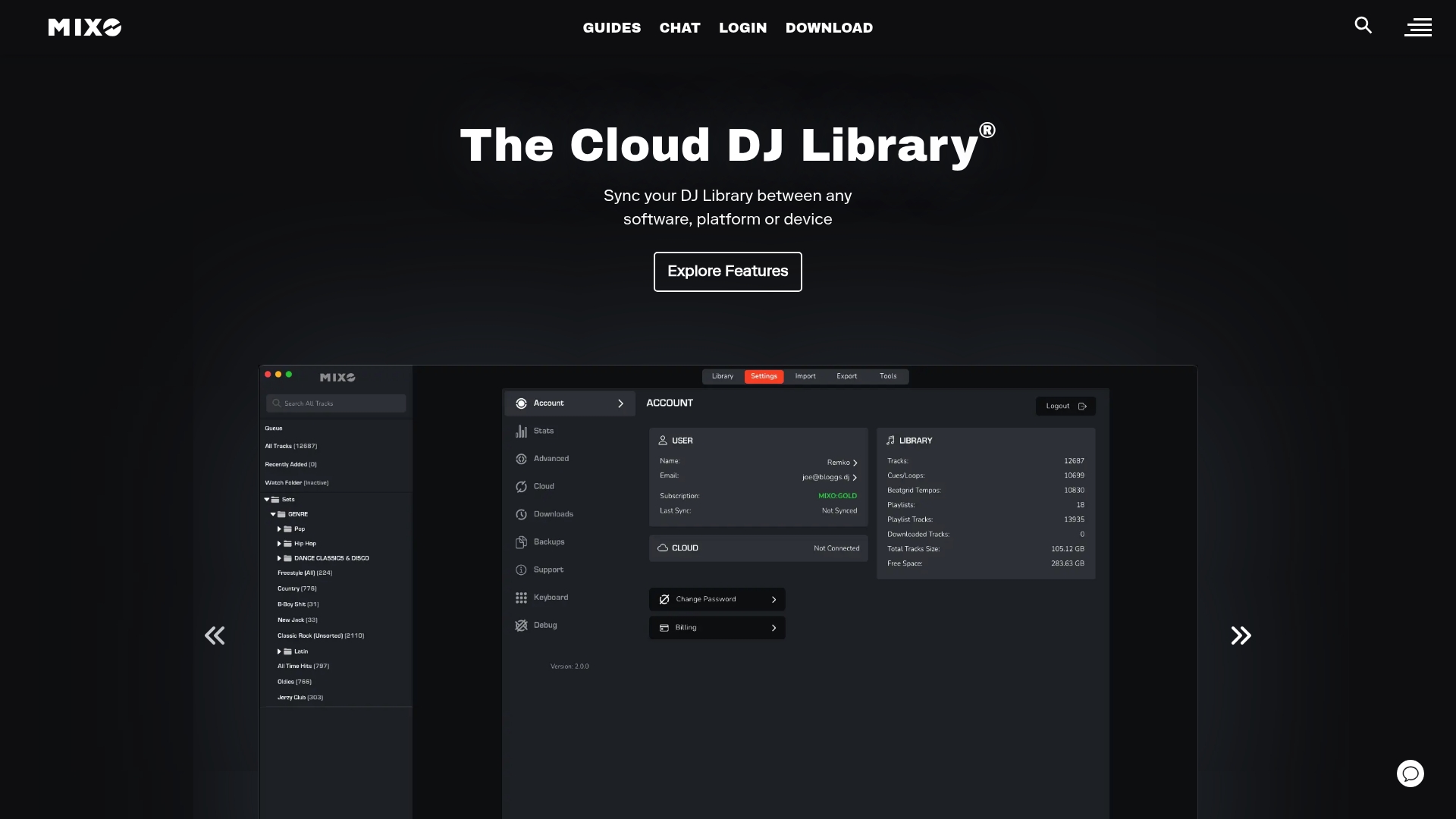Click the USER person icon
The image size is (1456, 819).
click(x=663, y=441)
